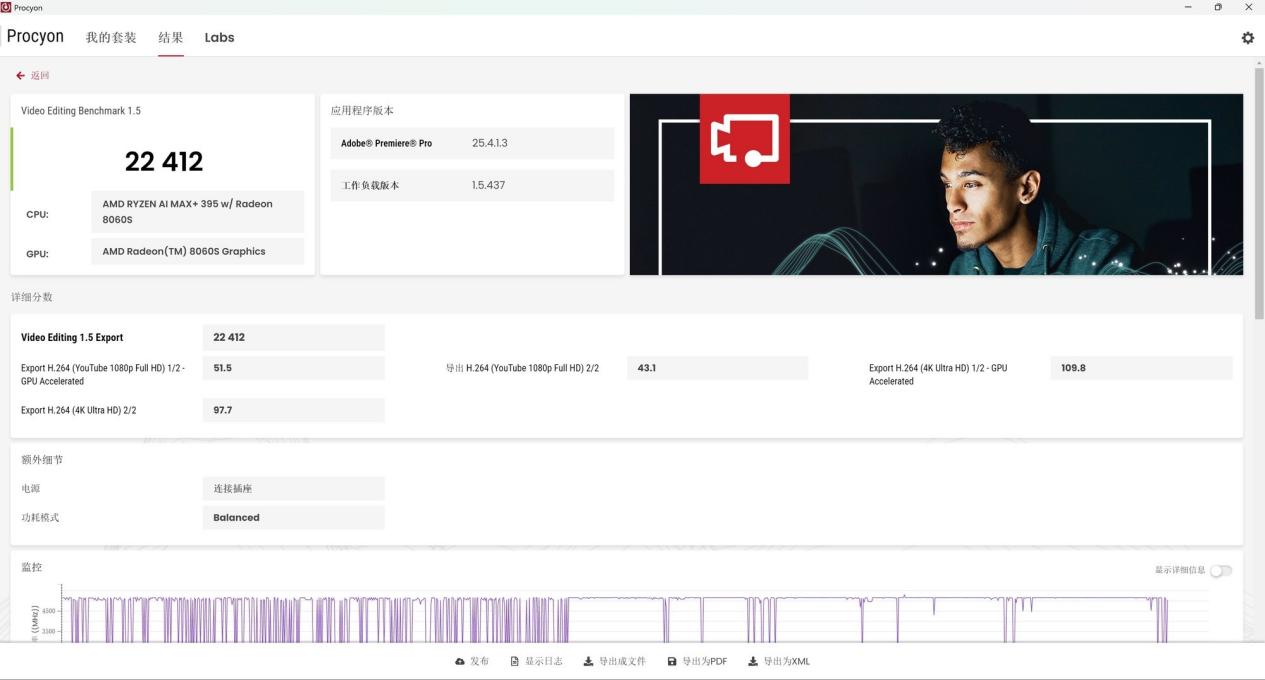
Task: Open settings via the gear icon
Action: click(1247, 38)
